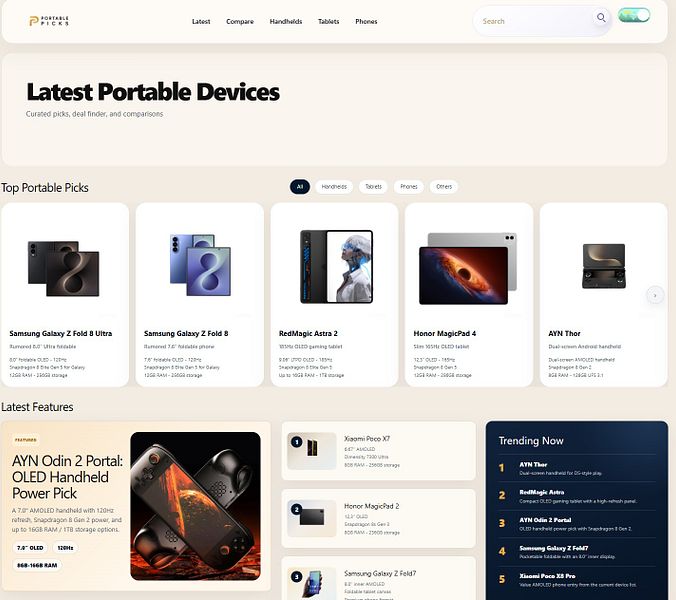Open Samsung Galaxy Z Fold 8 Ultra image
Screen dimensions: 676x600
tap(64, 269)
